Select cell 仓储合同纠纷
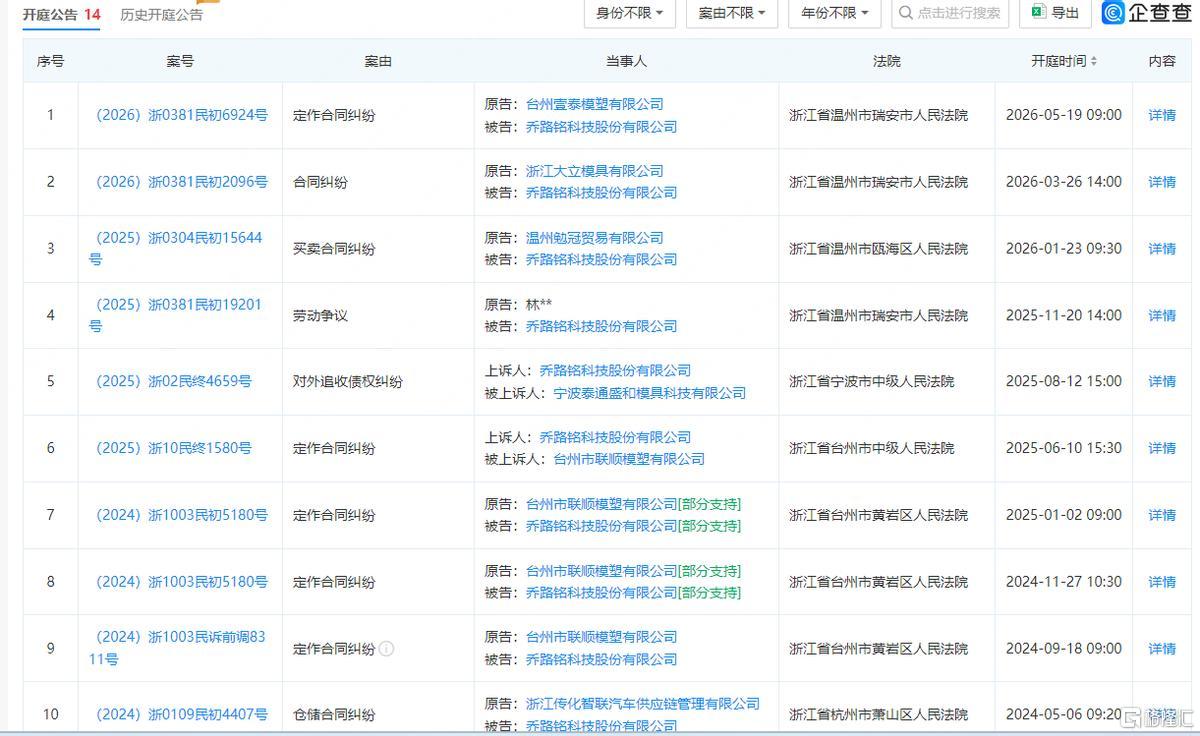Screen dimensions: 1200x736 pyautogui.click(x=334, y=714)
